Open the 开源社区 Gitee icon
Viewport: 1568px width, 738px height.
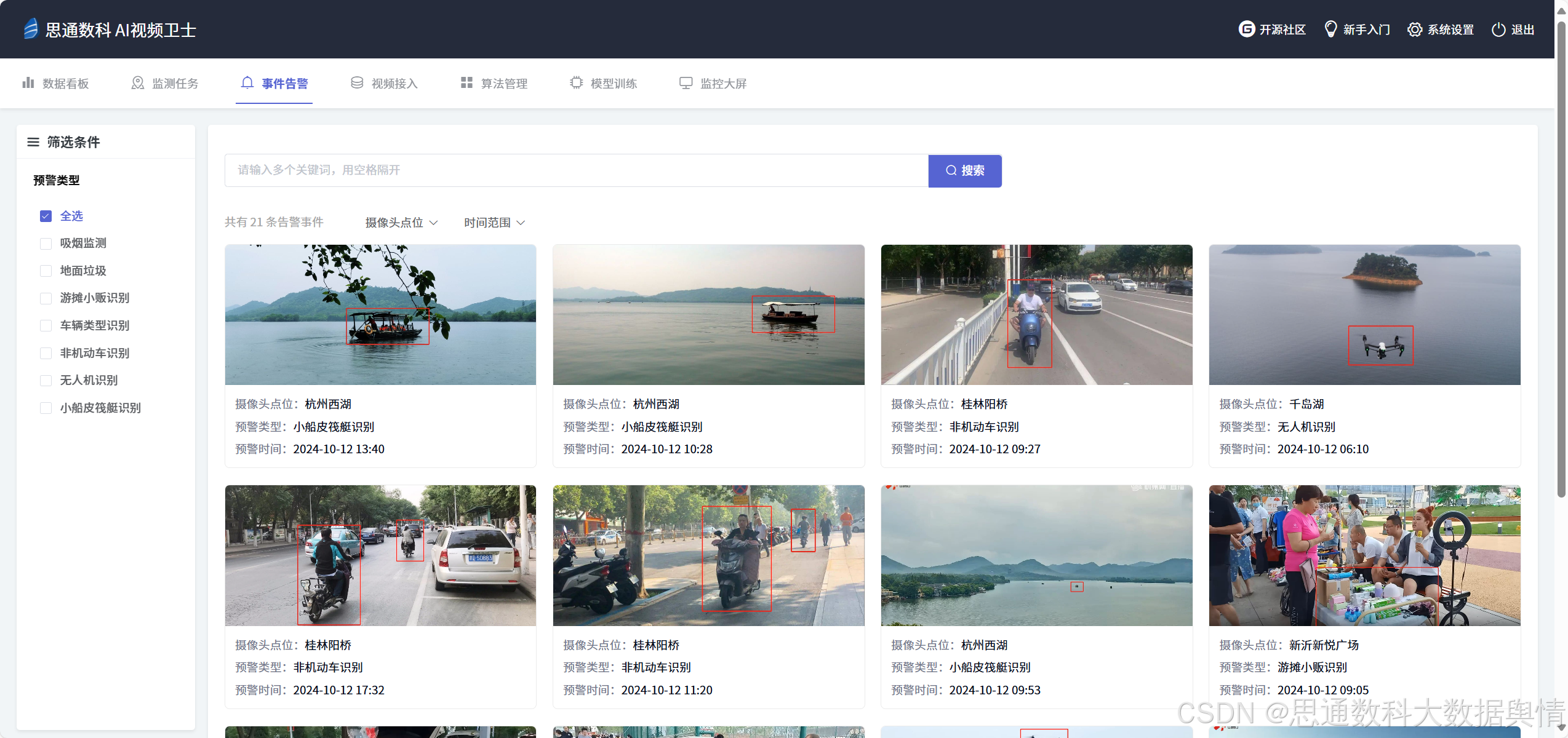1246,29
